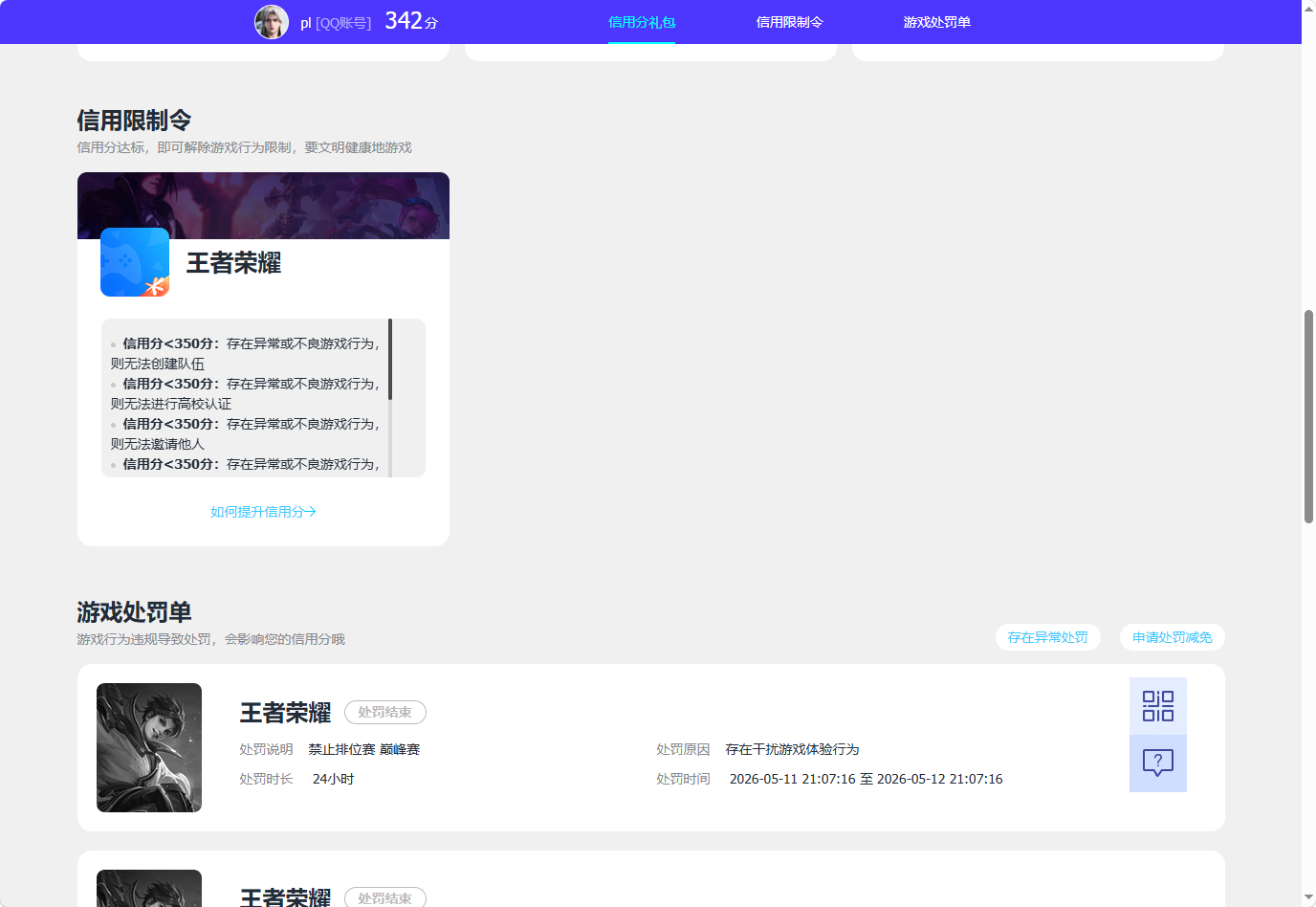Click the 342分 credit score

[x=411, y=21]
